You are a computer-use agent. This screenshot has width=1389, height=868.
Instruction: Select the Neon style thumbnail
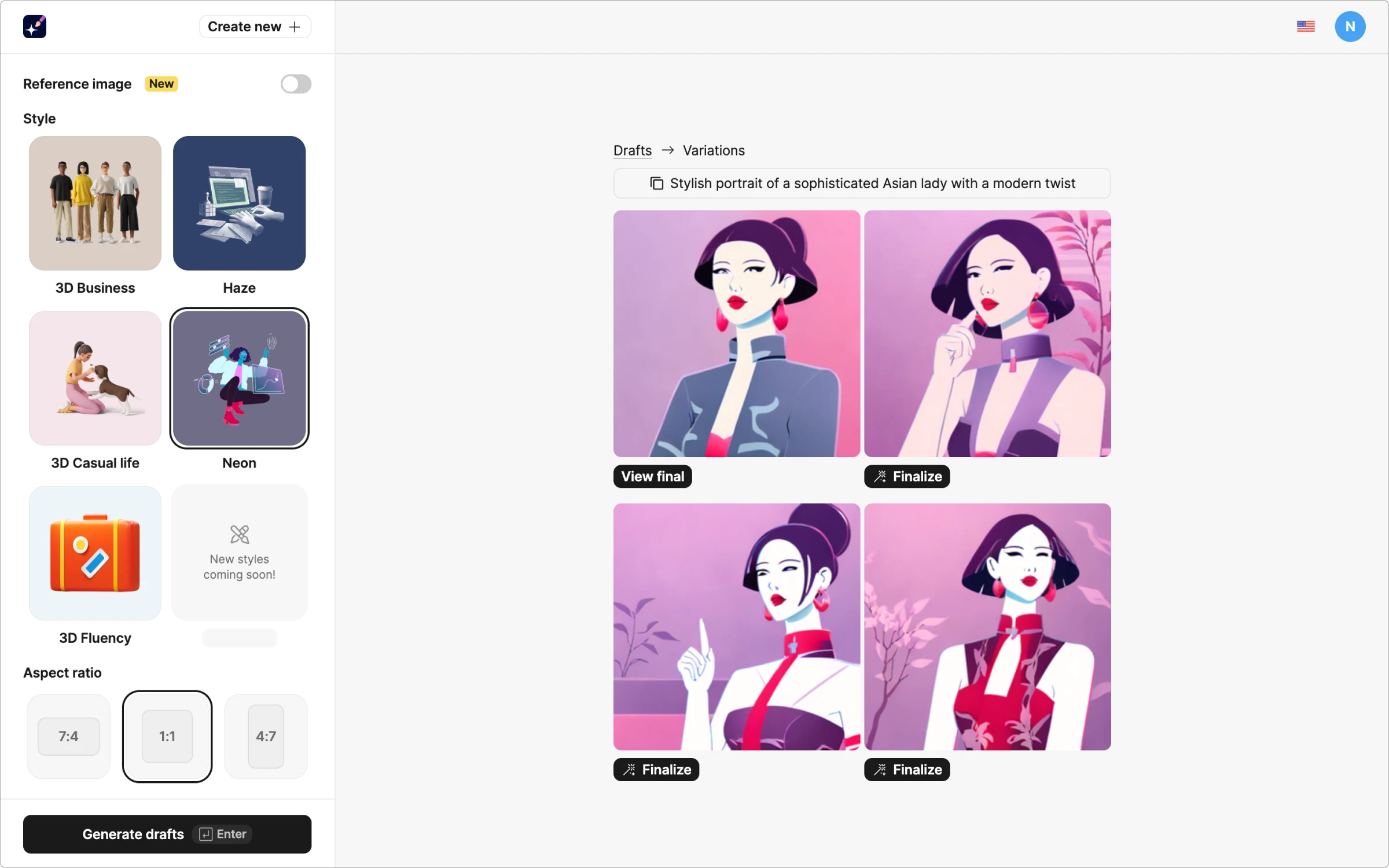239,378
